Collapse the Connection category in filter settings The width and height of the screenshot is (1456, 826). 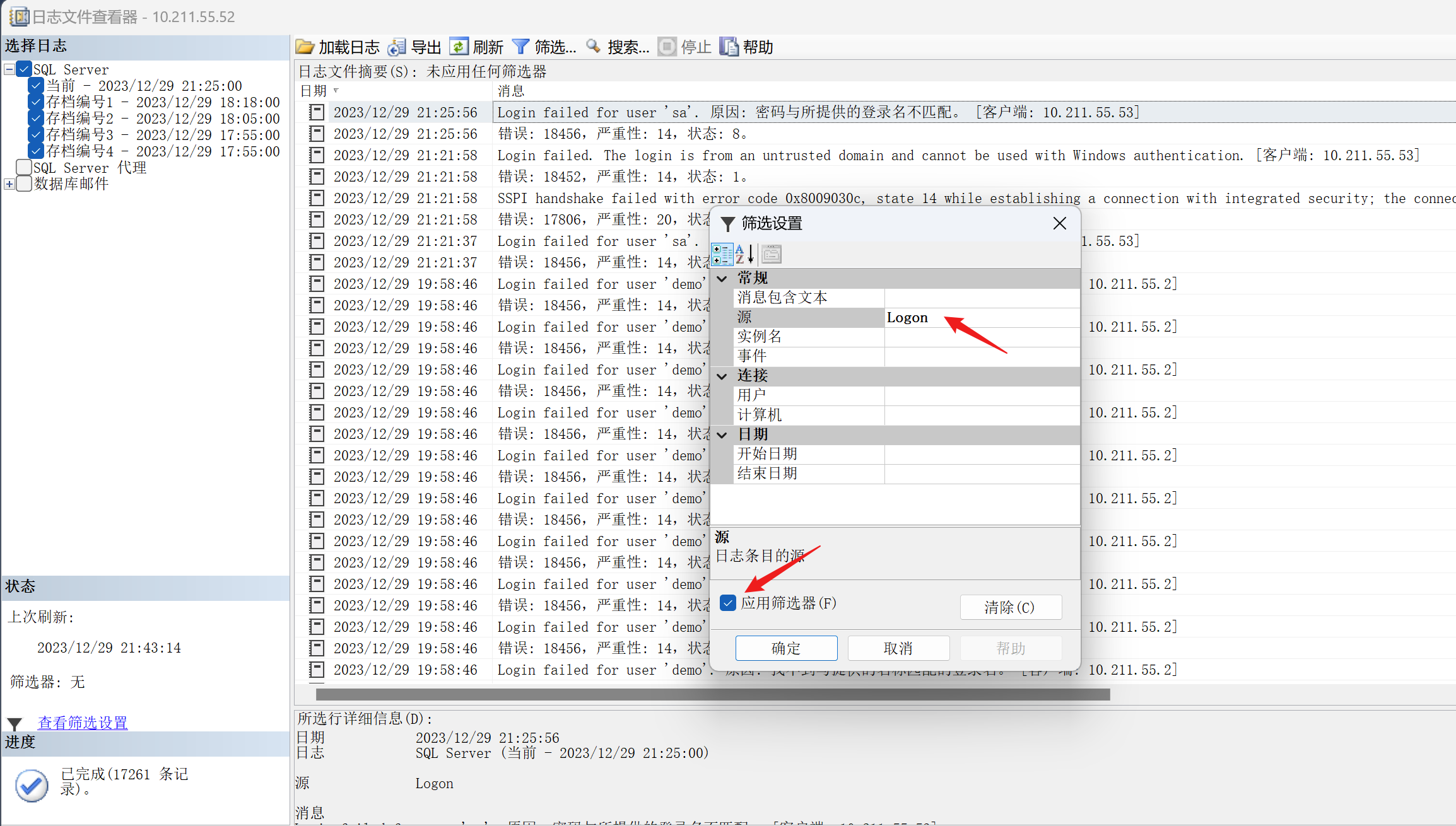pyautogui.click(x=722, y=376)
